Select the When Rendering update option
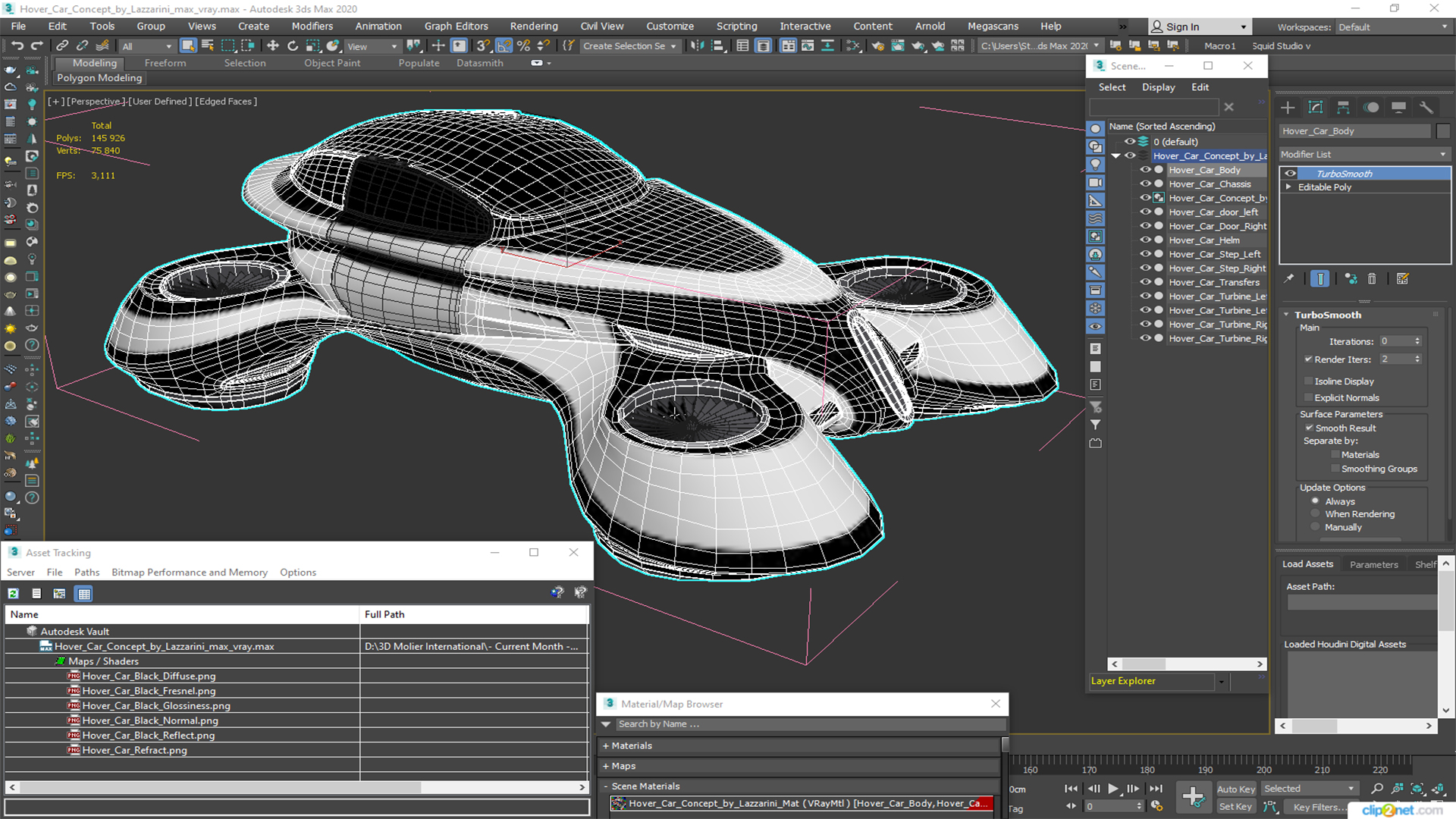 click(x=1316, y=514)
